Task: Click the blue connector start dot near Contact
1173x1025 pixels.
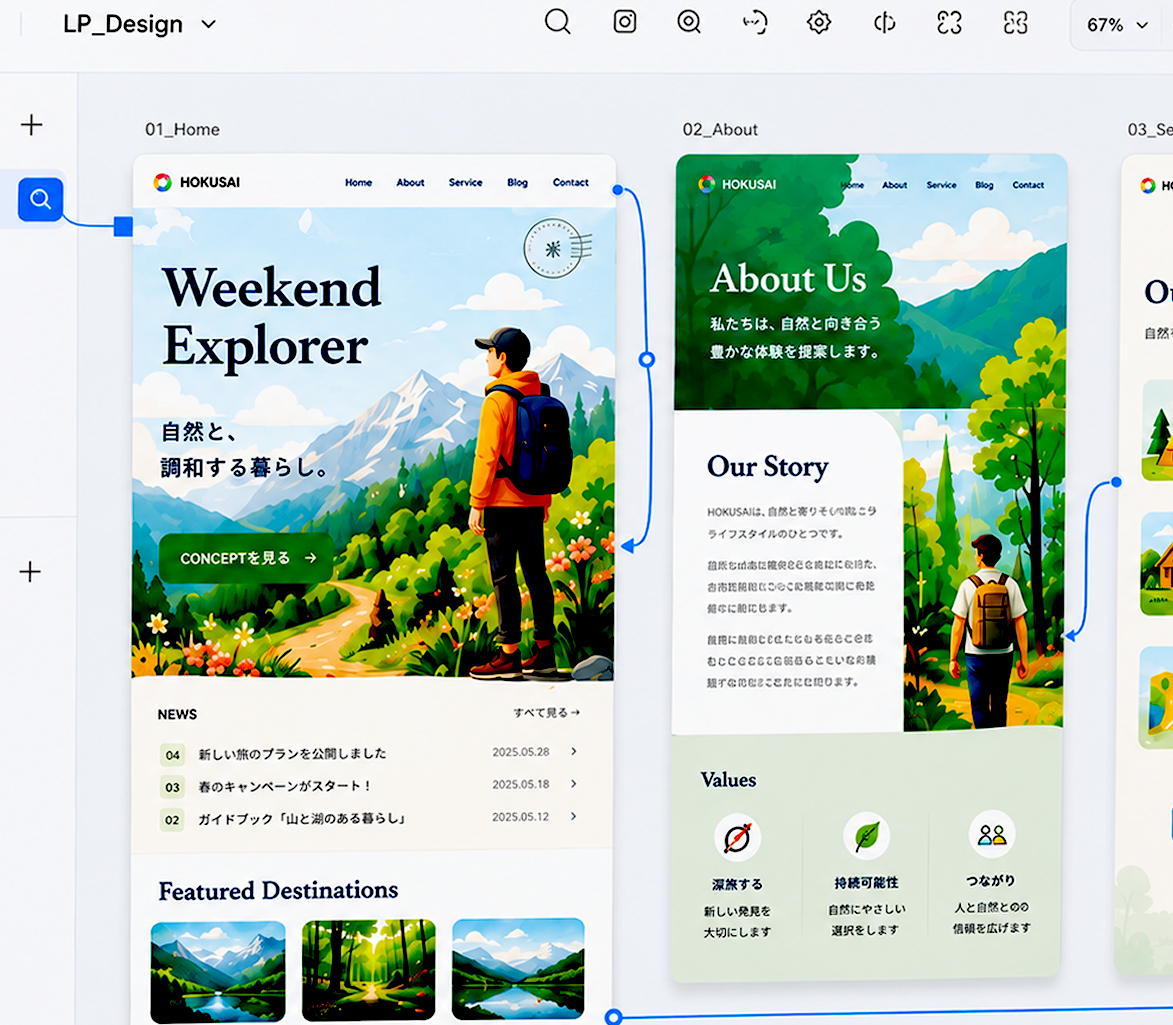Action: (618, 190)
